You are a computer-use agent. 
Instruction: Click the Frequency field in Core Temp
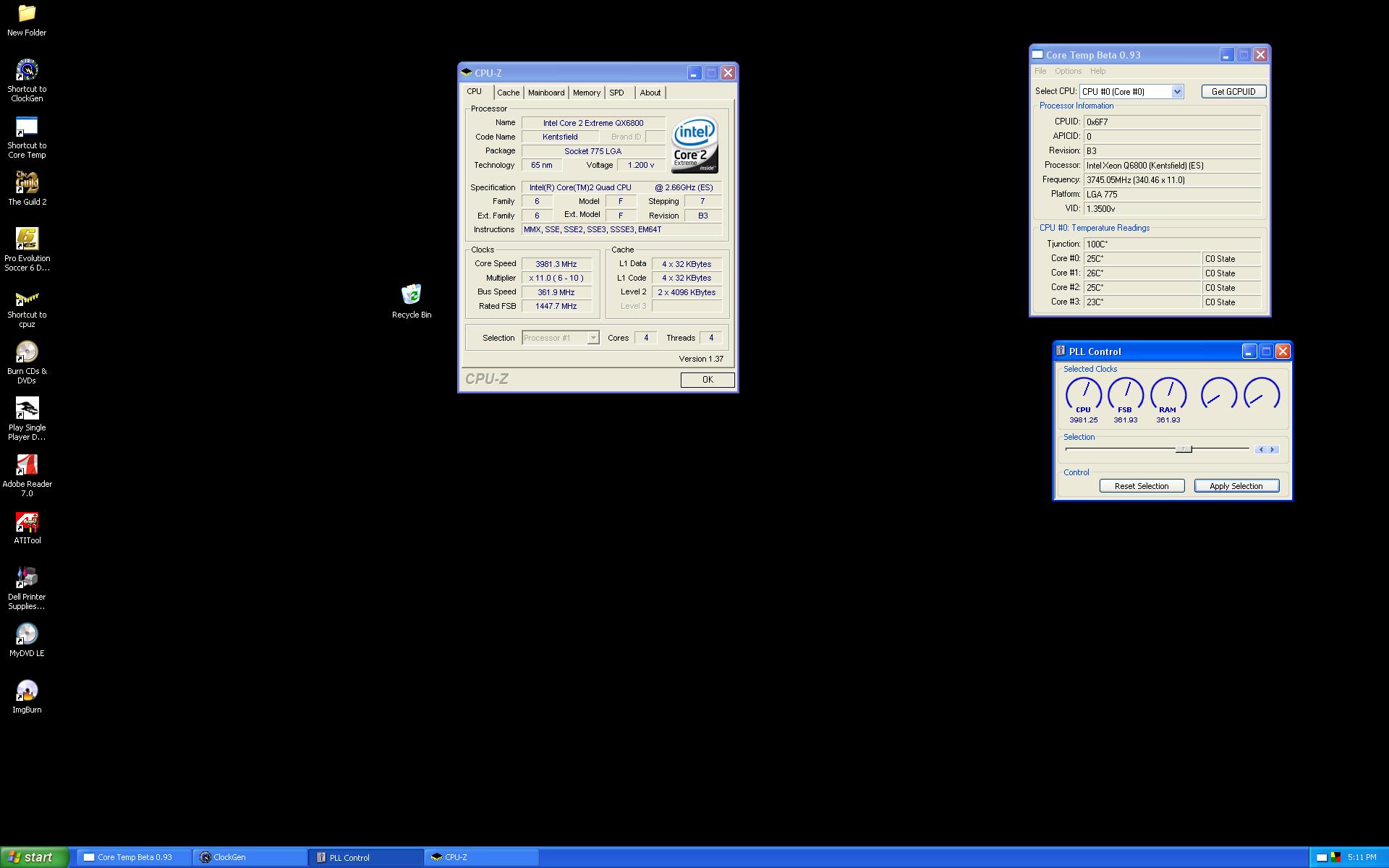[1172, 180]
